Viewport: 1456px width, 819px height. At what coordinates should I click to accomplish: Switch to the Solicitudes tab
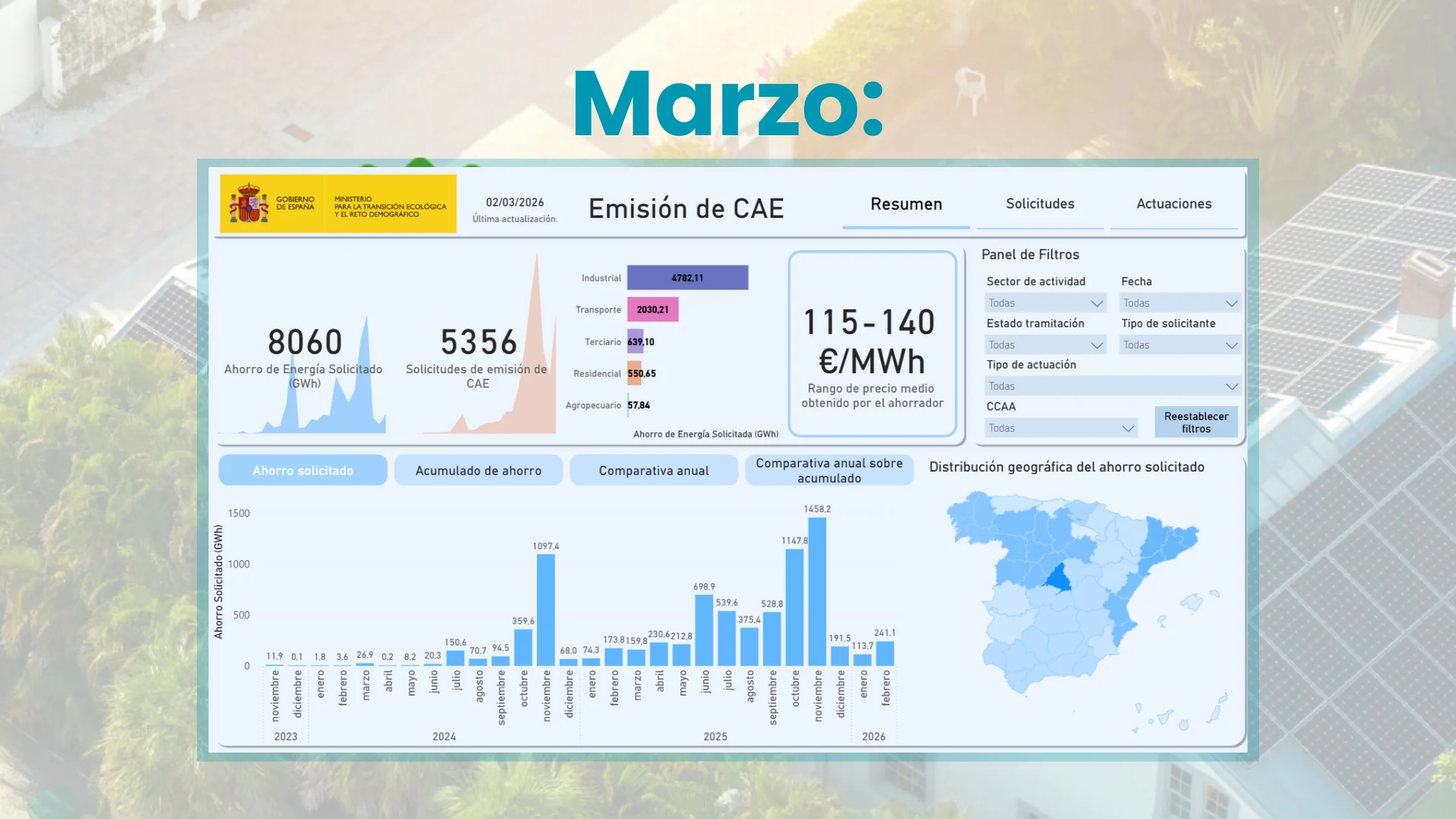(x=1040, y=204)
